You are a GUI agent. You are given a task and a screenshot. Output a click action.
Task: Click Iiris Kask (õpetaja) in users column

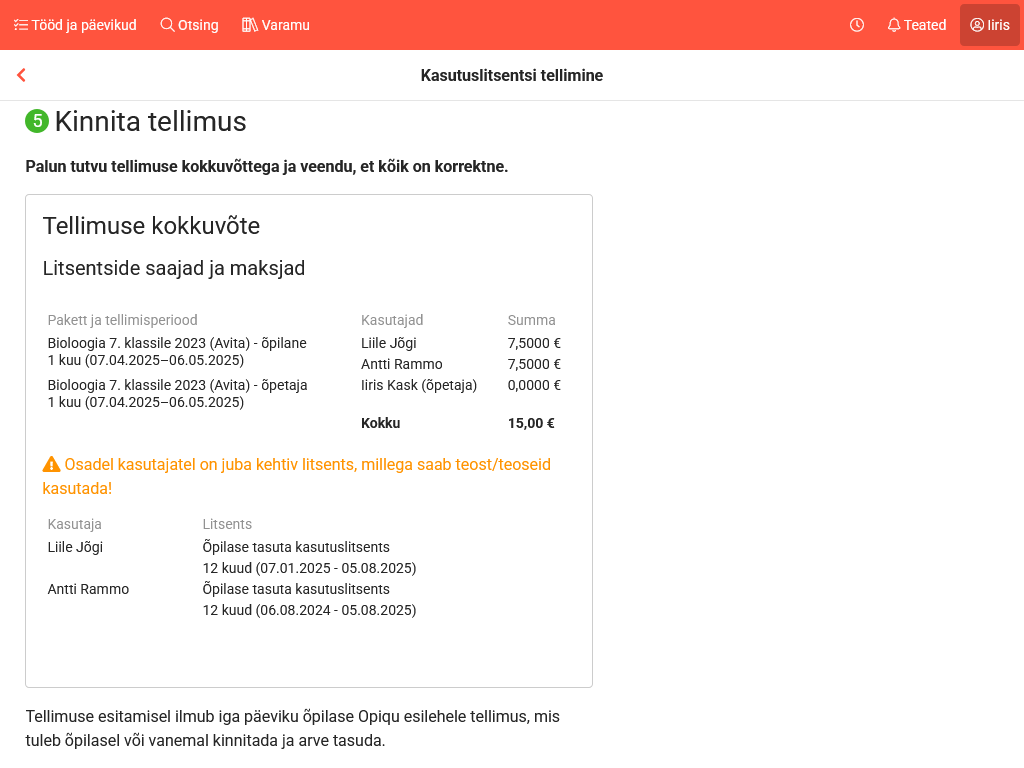pos(419,385)
